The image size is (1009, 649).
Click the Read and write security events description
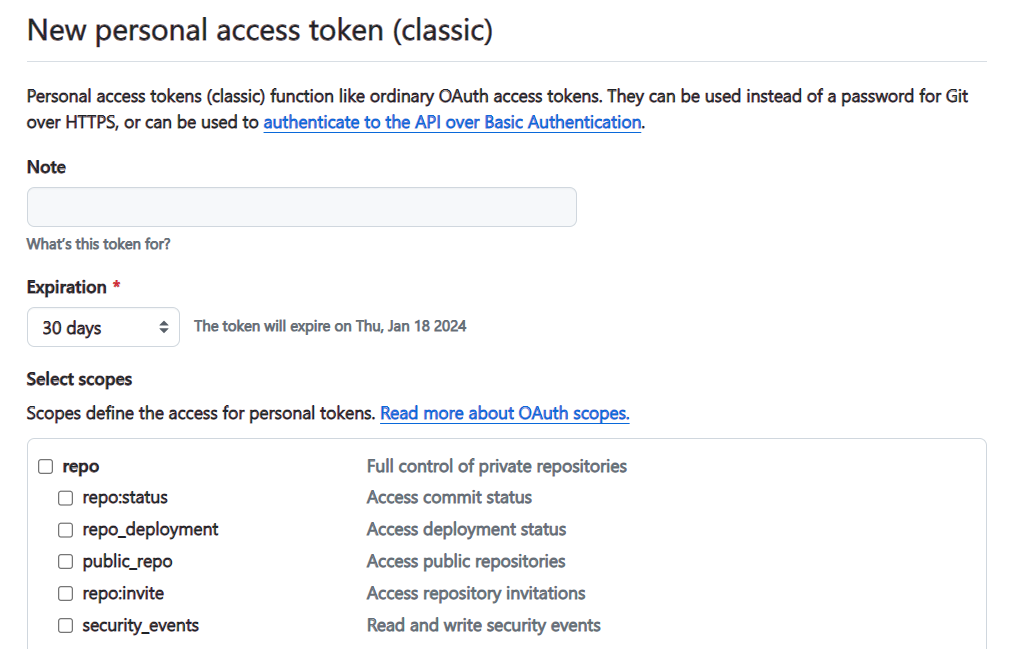click(483, 626)
